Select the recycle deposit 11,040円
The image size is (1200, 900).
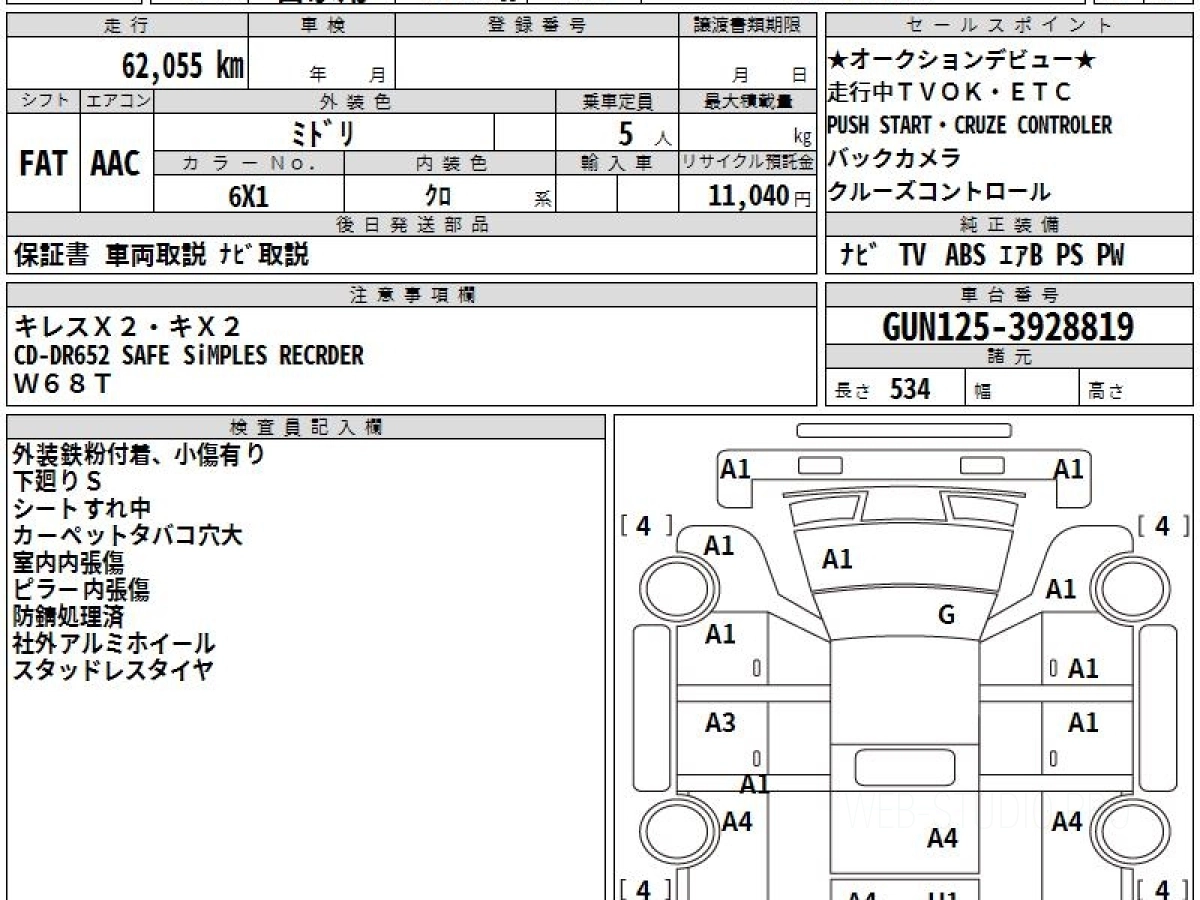(759, 196)
